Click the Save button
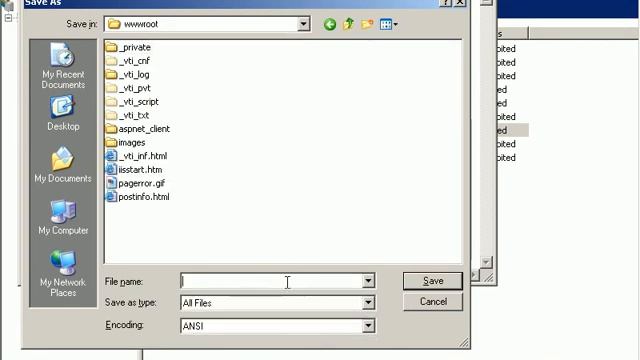The image size is (640, 360). coord(433,281)
